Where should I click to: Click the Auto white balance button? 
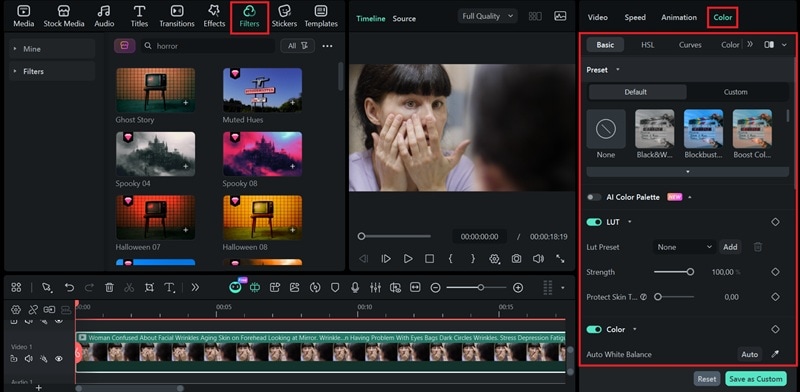click(749, 354)
